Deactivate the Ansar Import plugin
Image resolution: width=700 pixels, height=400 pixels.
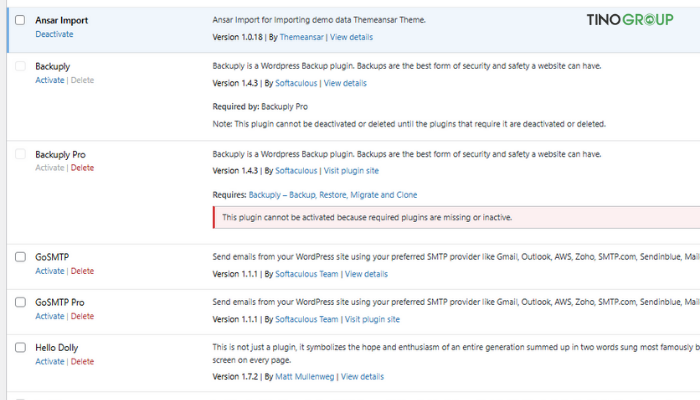pyautogui.click(x=54, y=34)
